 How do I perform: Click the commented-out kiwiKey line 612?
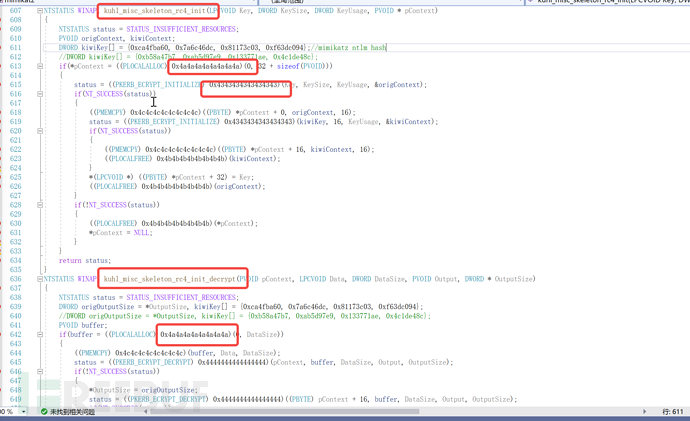[x=188, y=57]
